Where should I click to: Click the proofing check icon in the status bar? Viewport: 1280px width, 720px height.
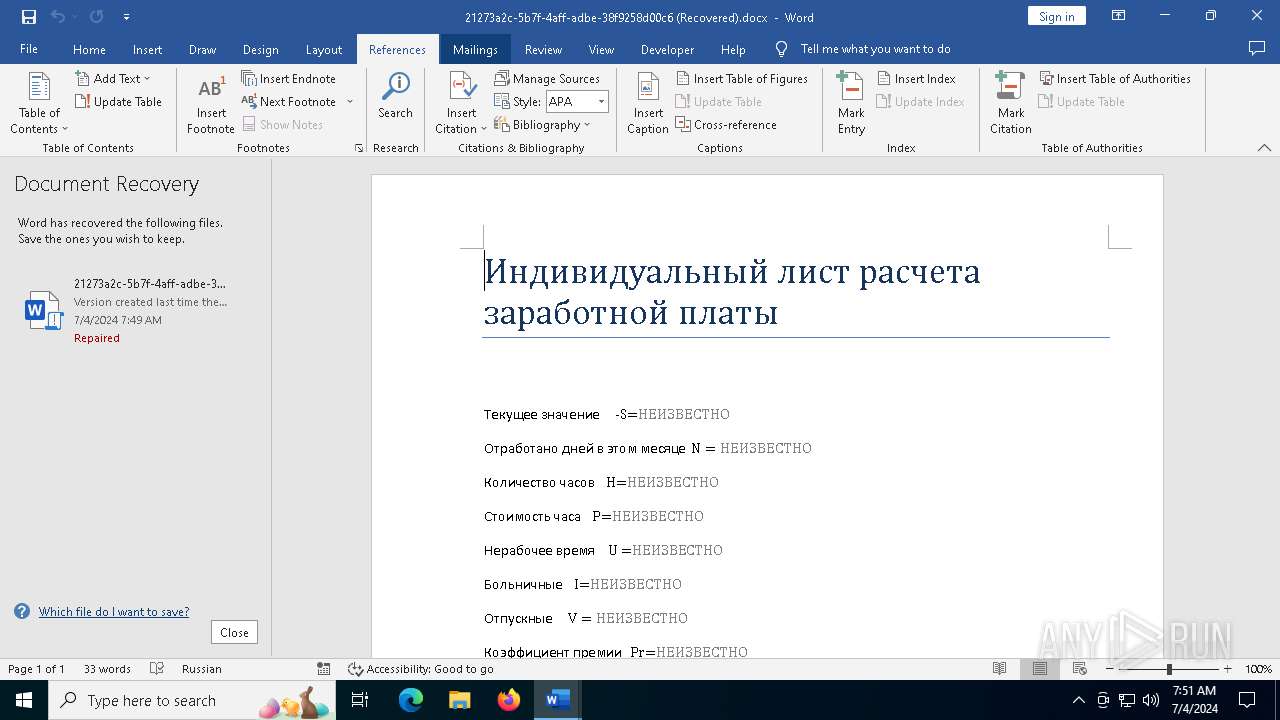click(x=157, y=669)
